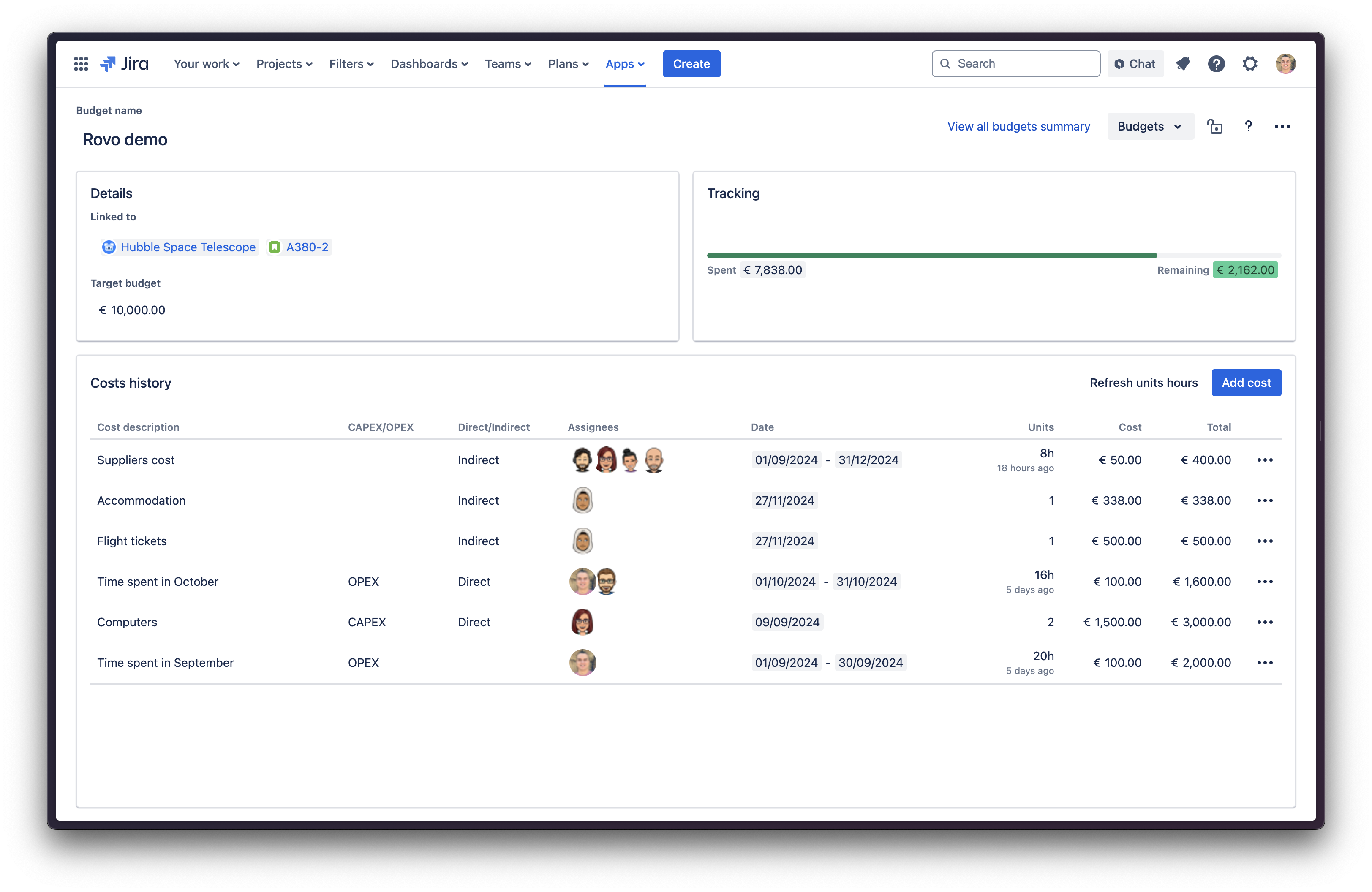Click the Jira logo
Viewport: 1372px width, 892px height.
pos(125,64)
